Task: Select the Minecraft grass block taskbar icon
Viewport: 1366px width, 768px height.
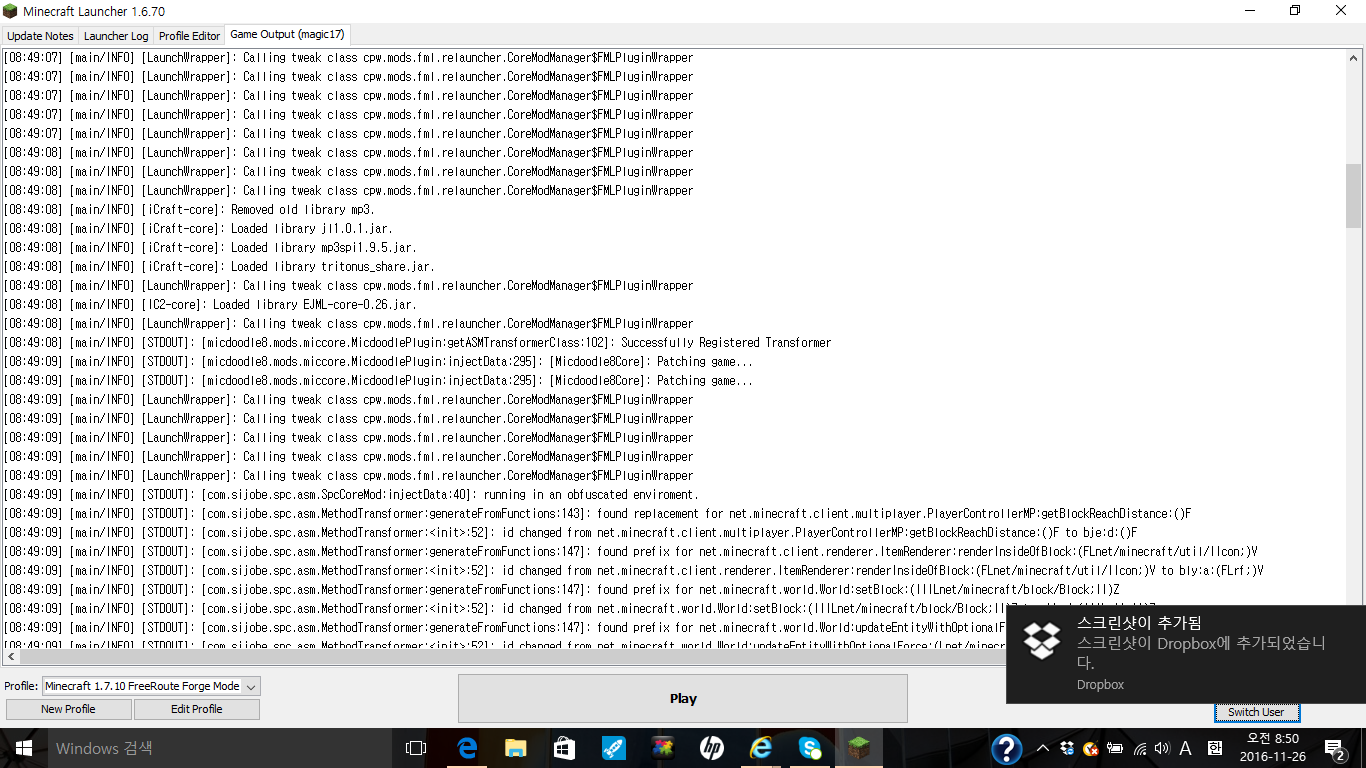Action: 859,748
